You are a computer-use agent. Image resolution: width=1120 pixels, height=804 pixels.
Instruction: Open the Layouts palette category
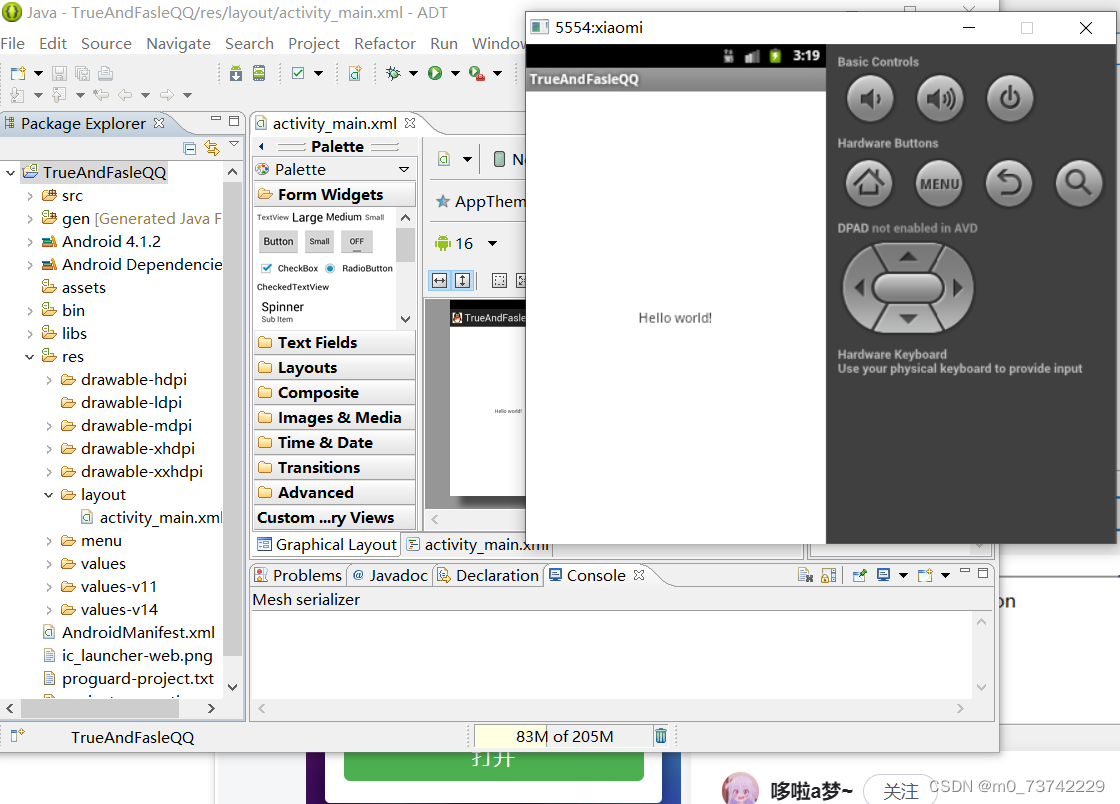[334, 368]
